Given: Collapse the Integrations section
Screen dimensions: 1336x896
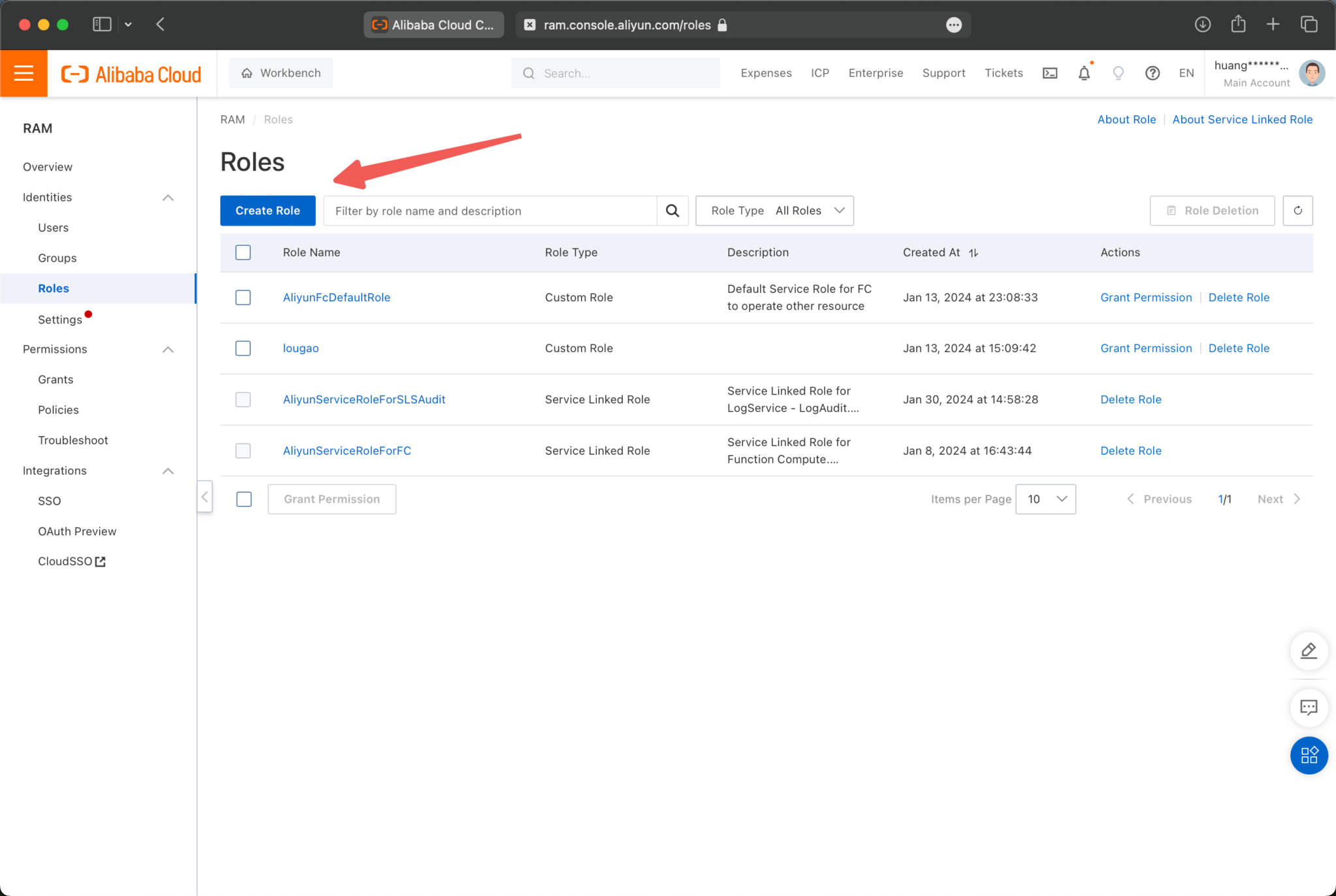Looking at the screenshot, I should point(168,471).
